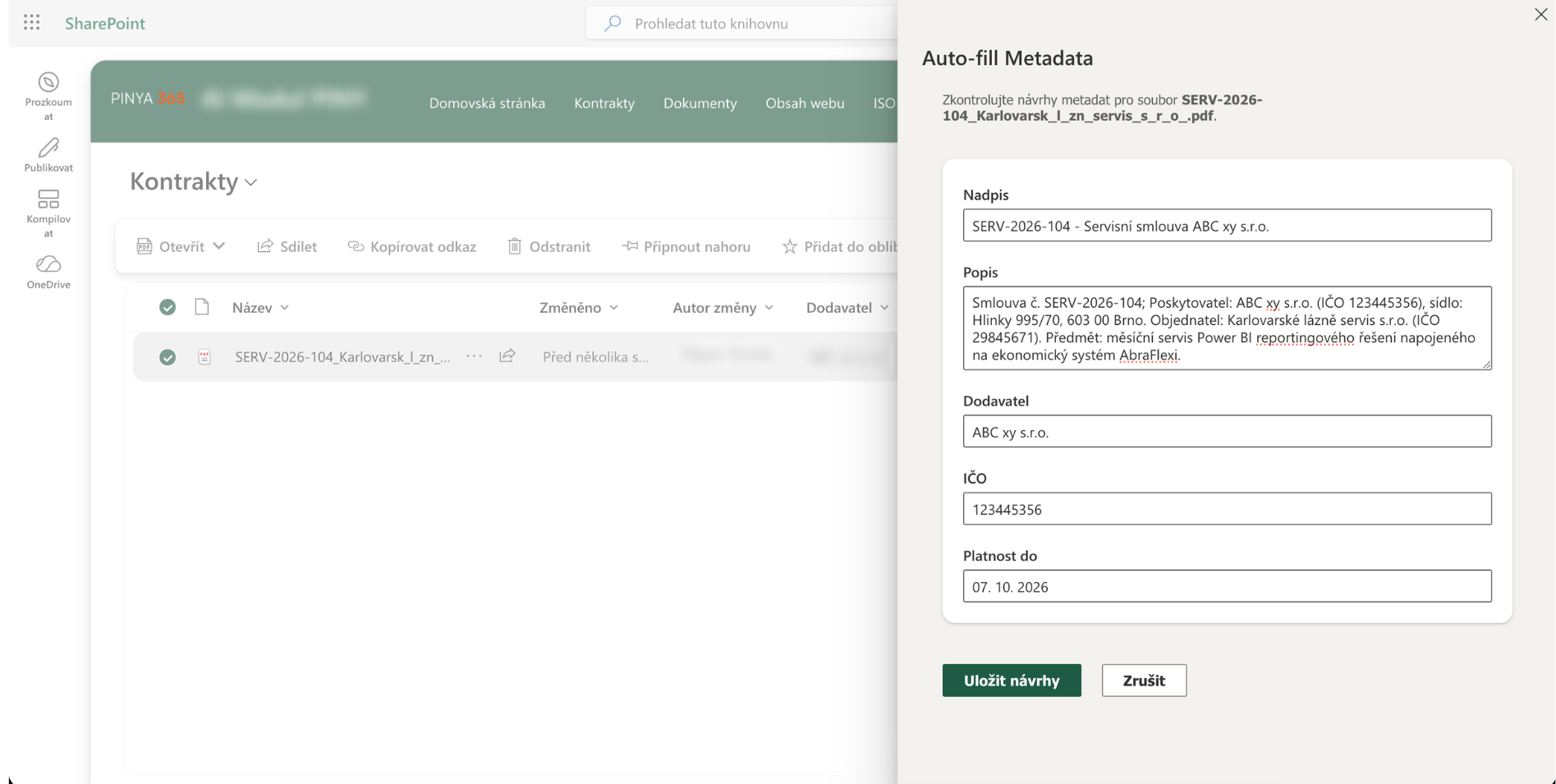This screenshot has width=1556, height=784.
Task: Click the bold file name SERV-2026-104_Karlovarsk_l_zn_servis_s_r_o_.pdf
Action: [1103, 108]
